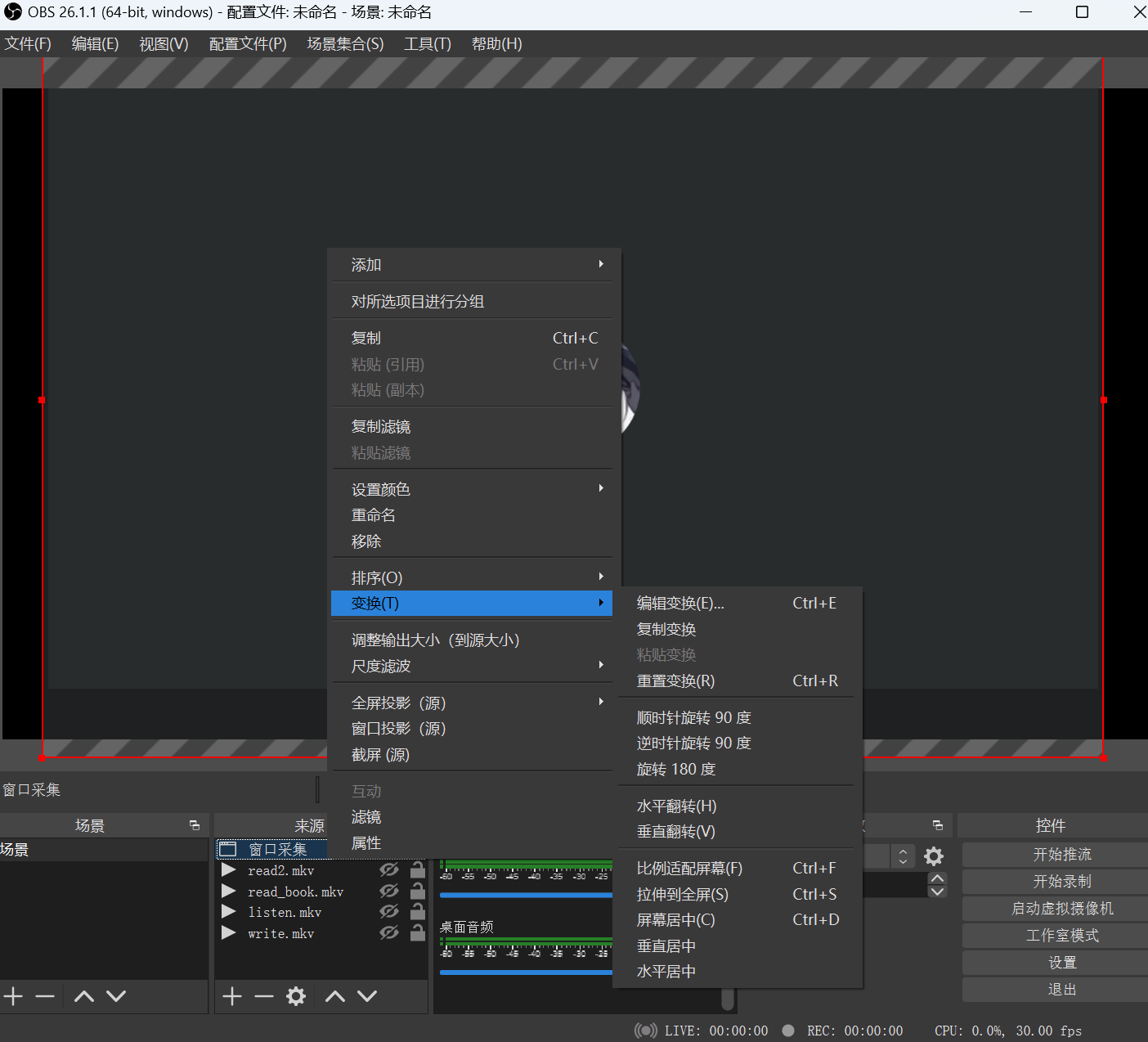
Task: Open the 场景集合(S) menu
Action: (x=345, y=43)
